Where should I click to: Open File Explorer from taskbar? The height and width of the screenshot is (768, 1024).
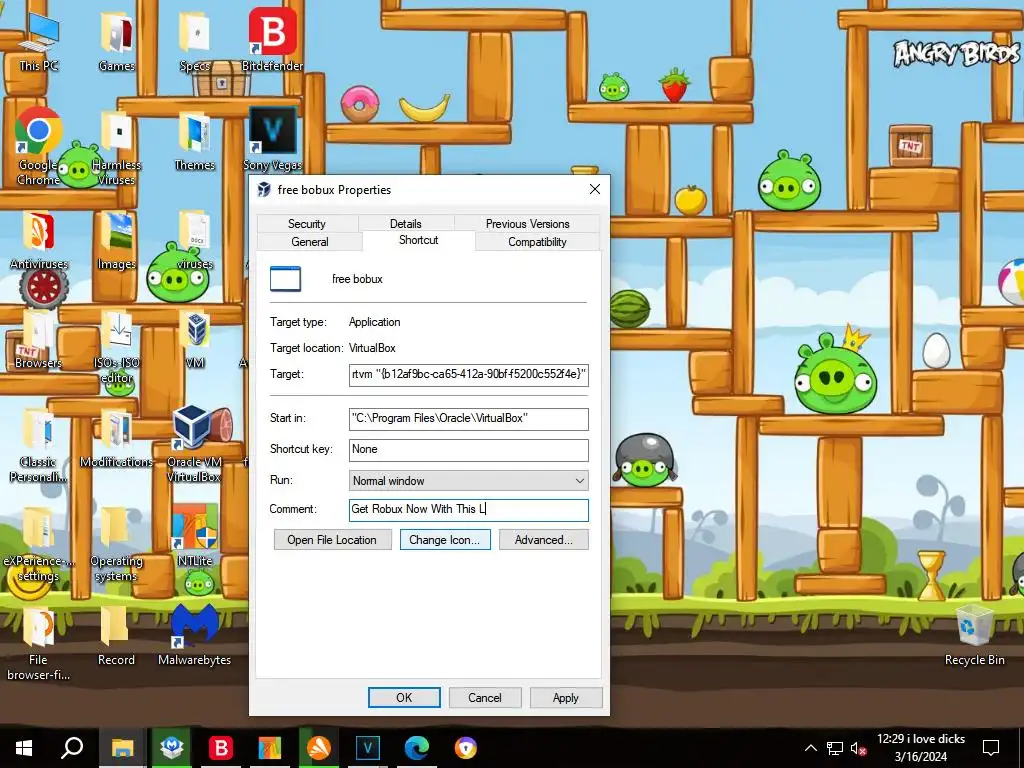[x=121, y=747]
